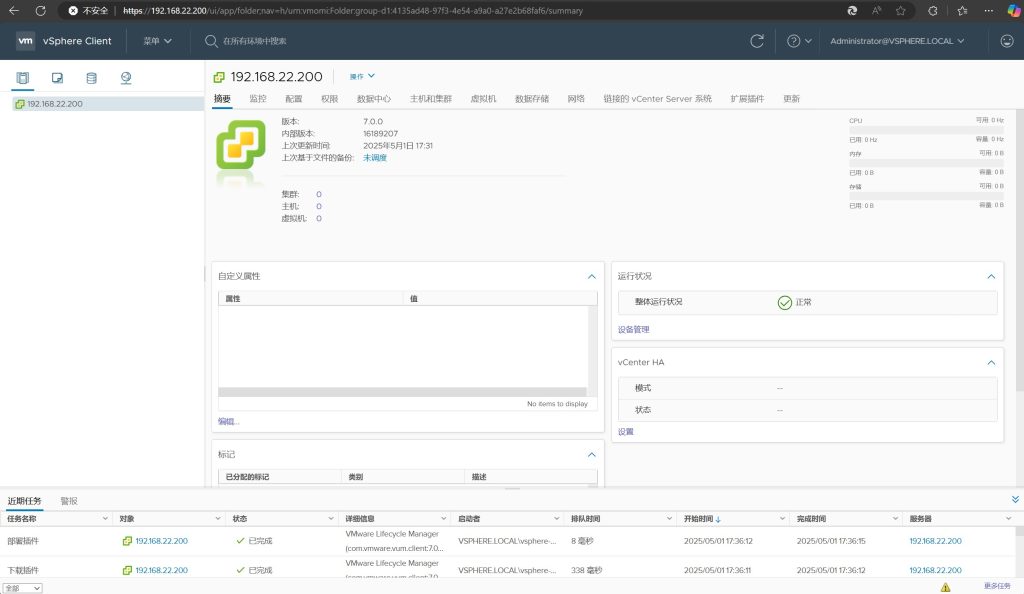1024x594 pixels.
Task: Switch to the 监控 tab
Action: pos(258,99)
